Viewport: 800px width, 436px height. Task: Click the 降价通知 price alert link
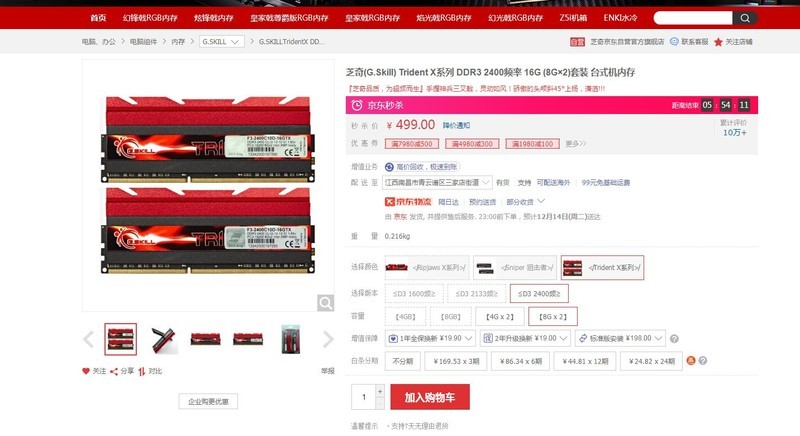click(456, 125)
